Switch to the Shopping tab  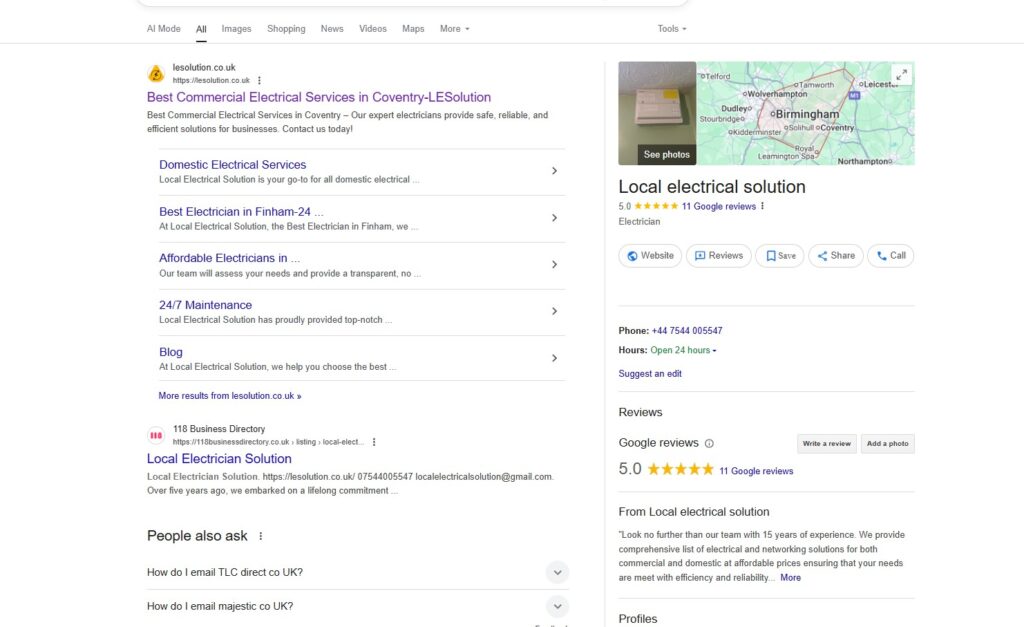pos(286,29)
